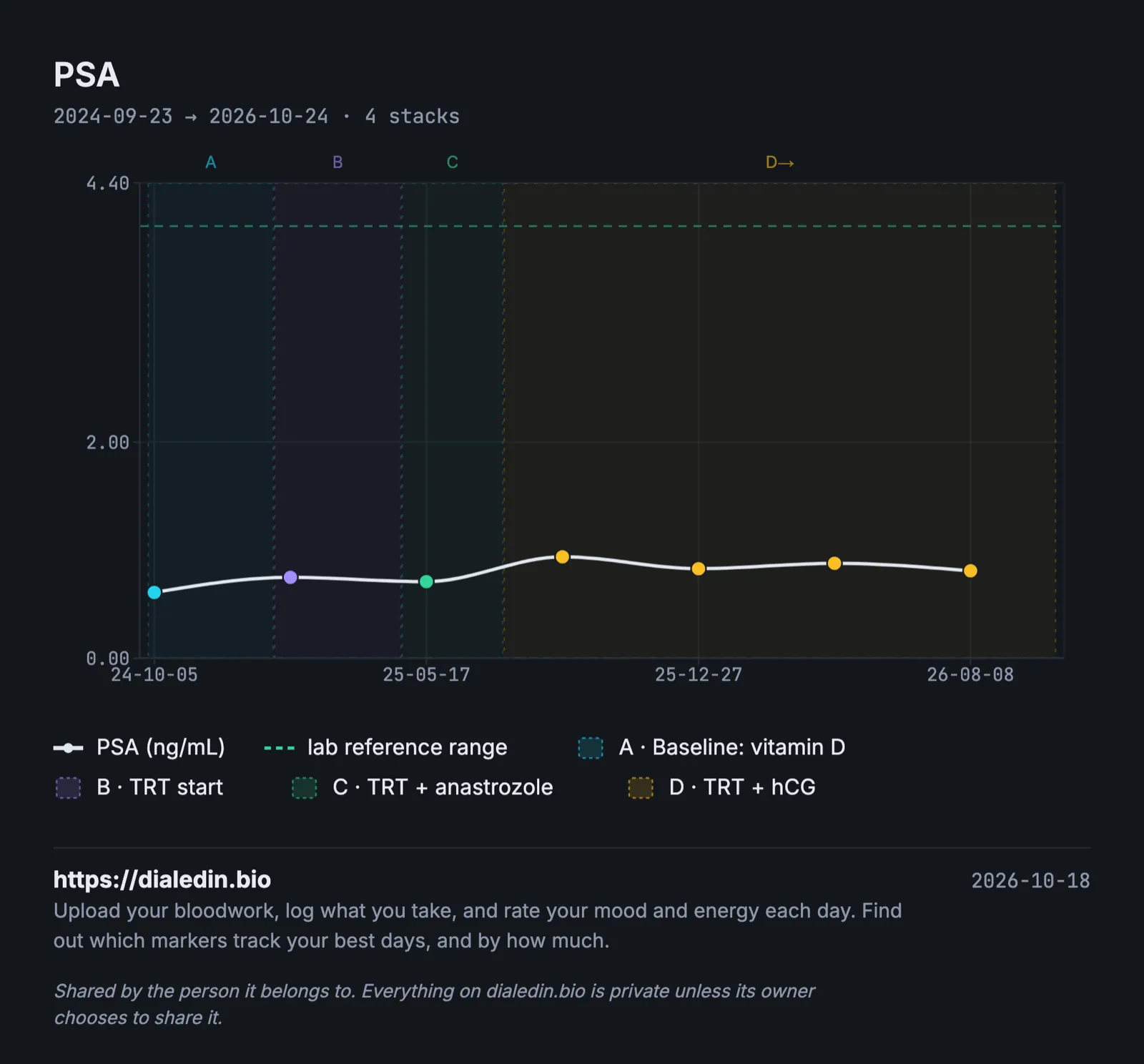1144x1064 pixels.
Task: Open the https://dialedin.bio link
Action: 162,880
